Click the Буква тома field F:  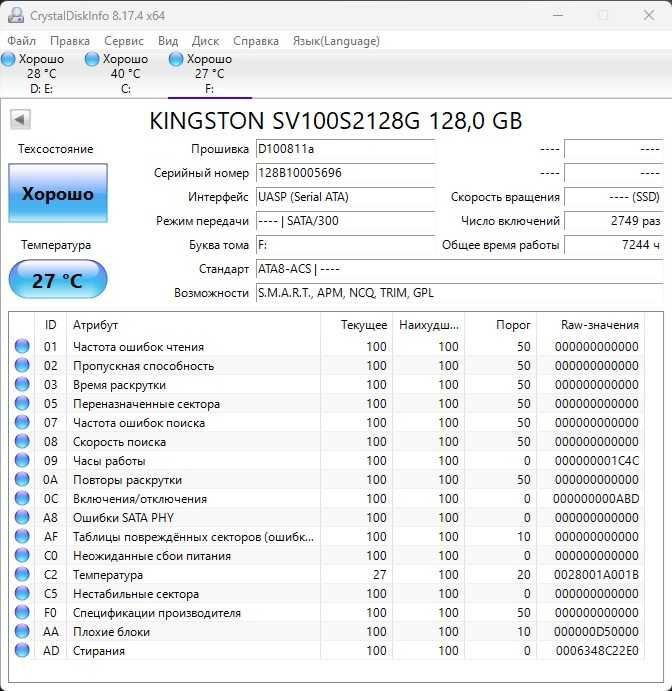click(345, 245)
